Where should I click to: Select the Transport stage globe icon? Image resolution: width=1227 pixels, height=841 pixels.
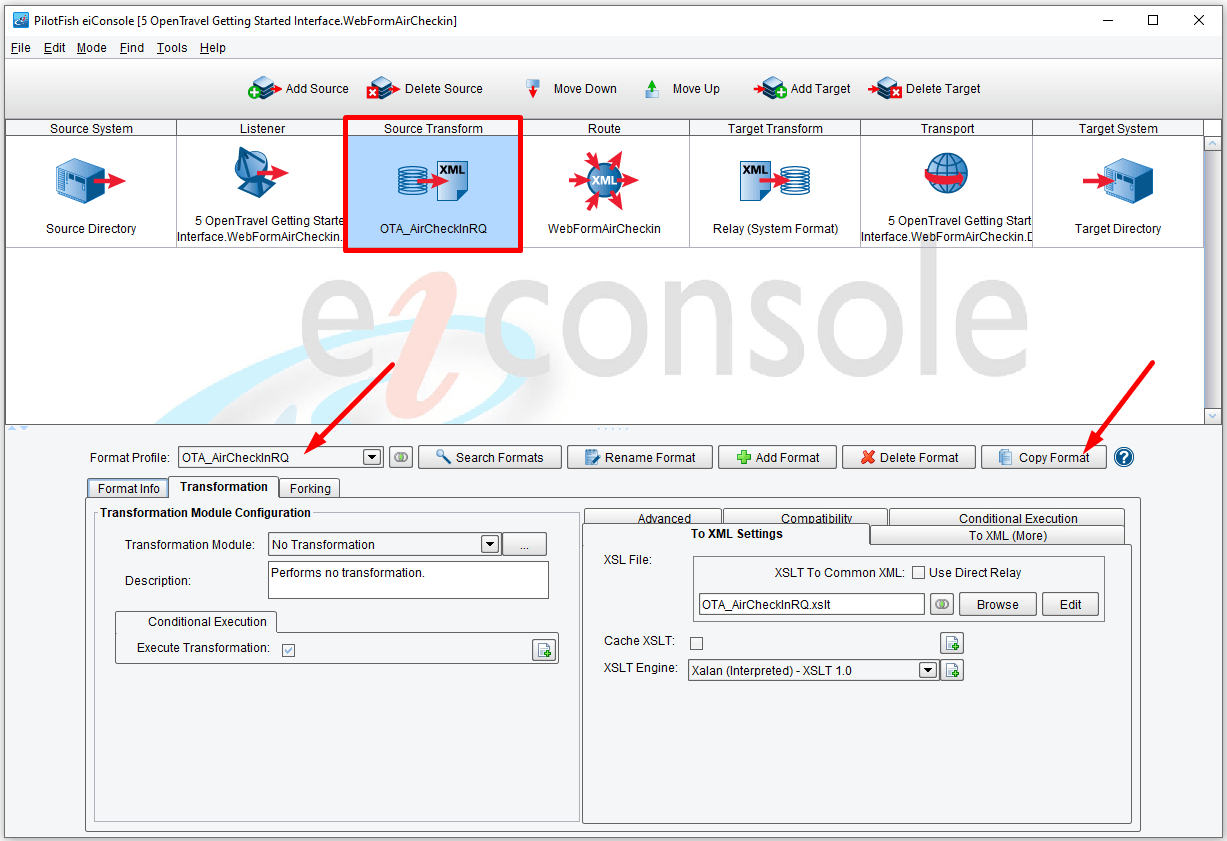946,175
